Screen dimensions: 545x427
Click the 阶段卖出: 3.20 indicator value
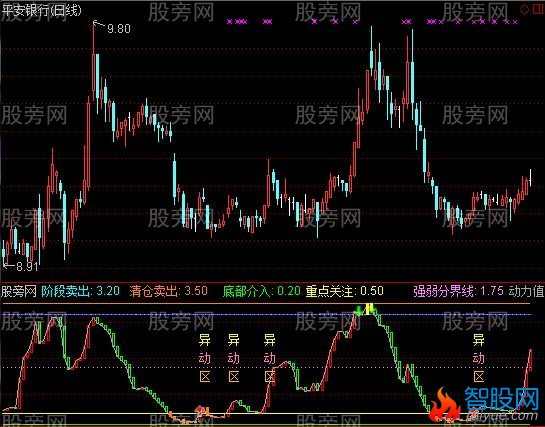pyautogui.click(x=81, y=291)
